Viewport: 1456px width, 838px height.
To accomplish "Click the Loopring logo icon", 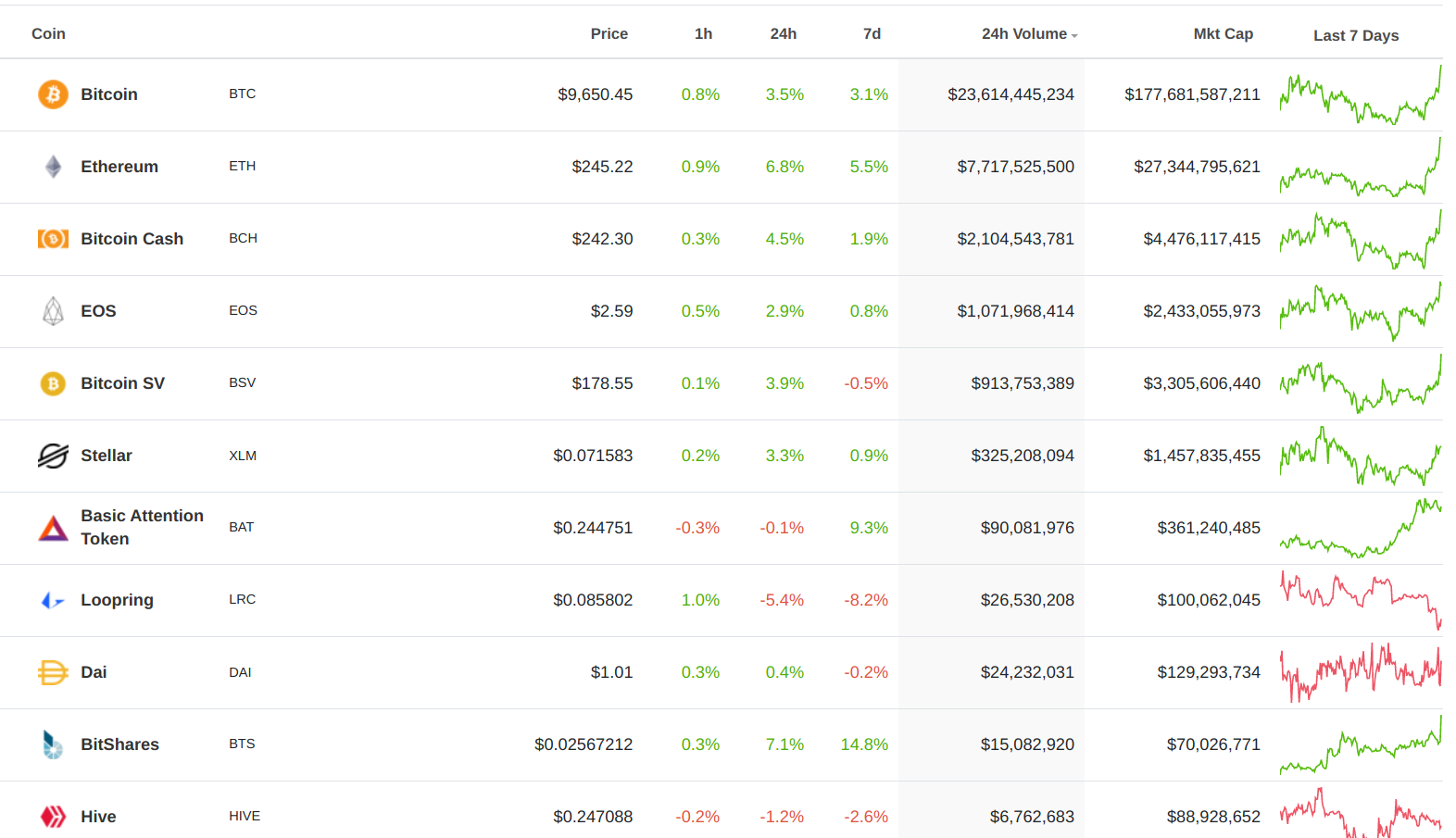I will point(53,600).
